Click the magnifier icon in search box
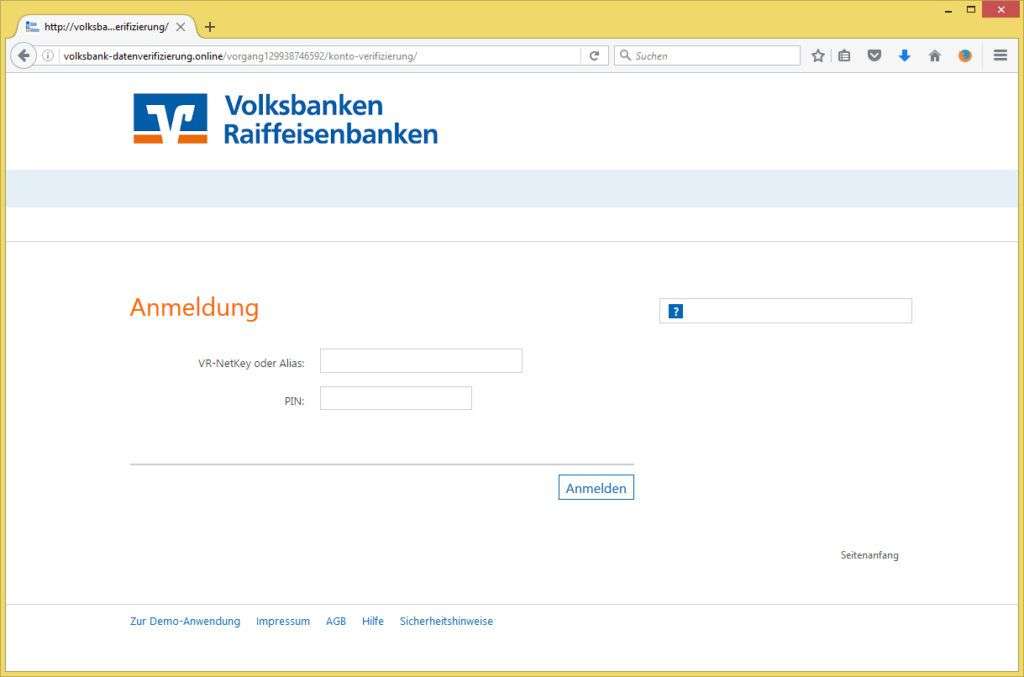Image resolution: width=1024 pixels, height=677 pixels. point(625,55)
